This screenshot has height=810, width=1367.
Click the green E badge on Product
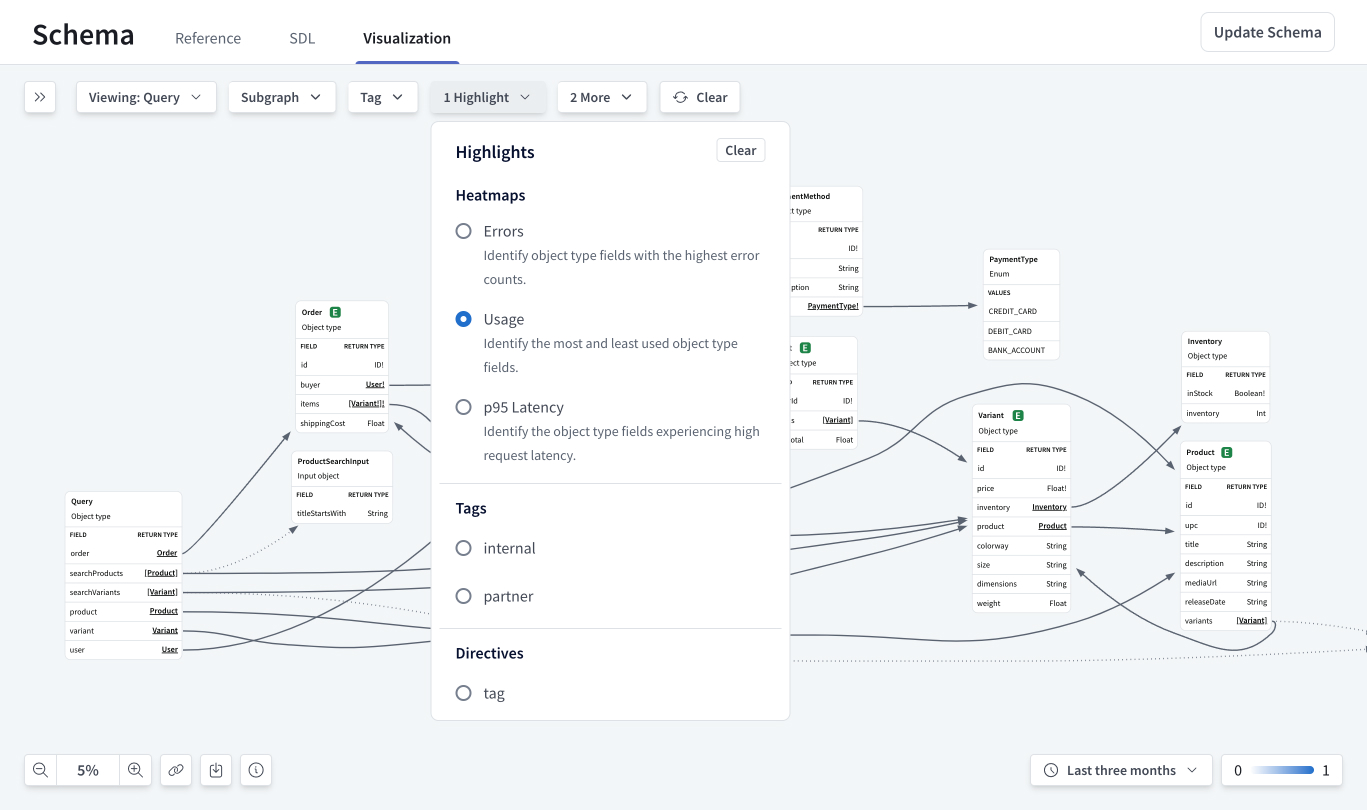[1227, 452]
